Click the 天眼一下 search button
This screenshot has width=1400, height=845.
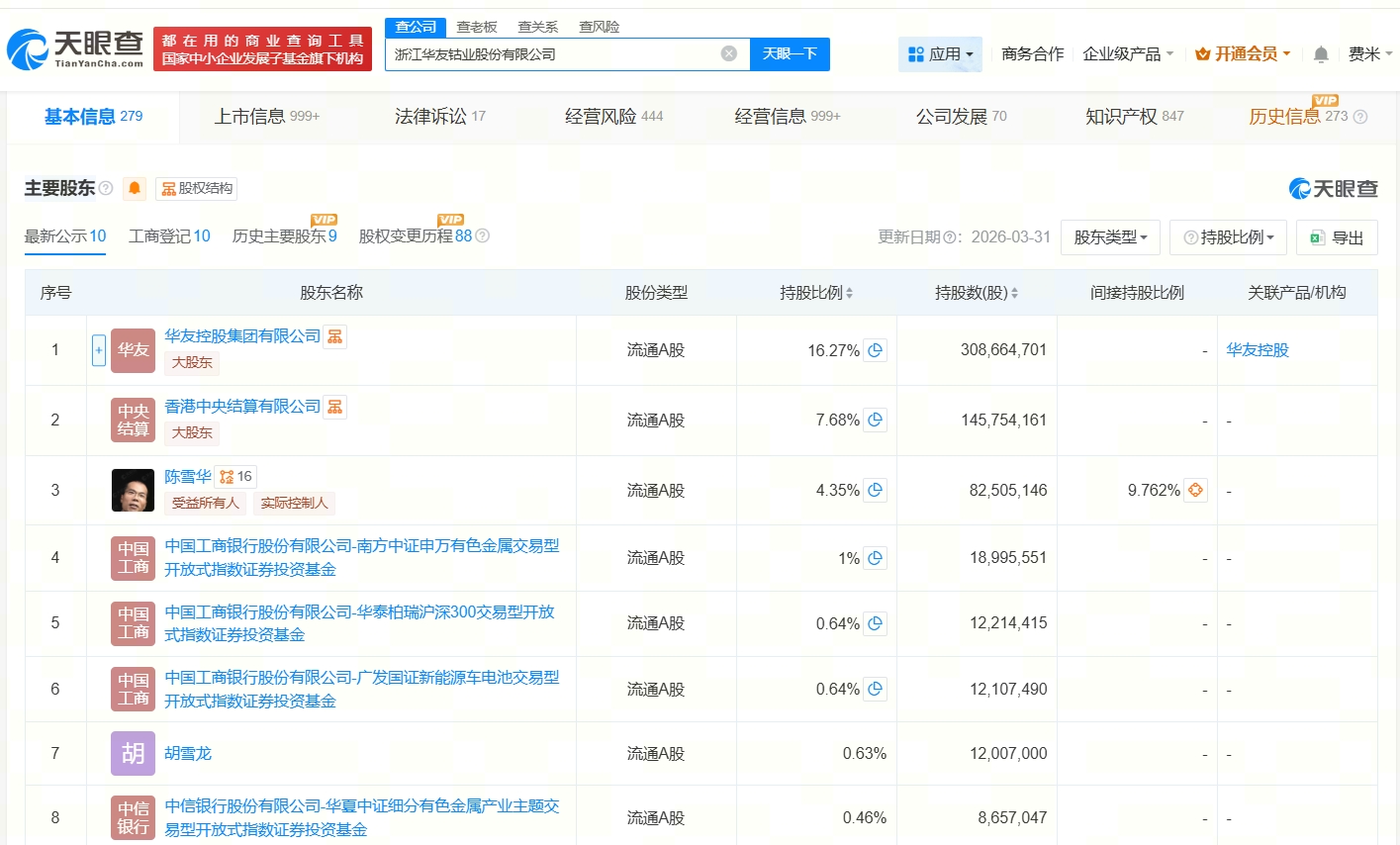pos(790,54)
